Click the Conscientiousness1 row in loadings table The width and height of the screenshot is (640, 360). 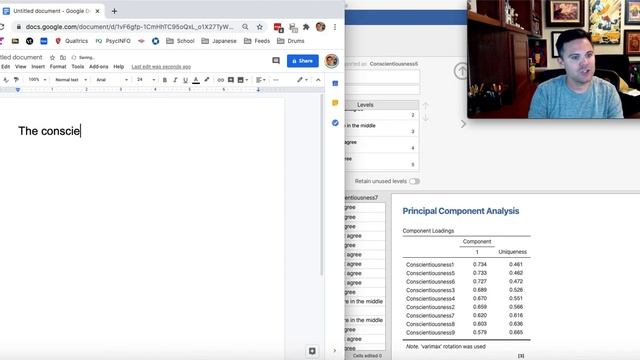pyautogui.click(x=466, y=264)
